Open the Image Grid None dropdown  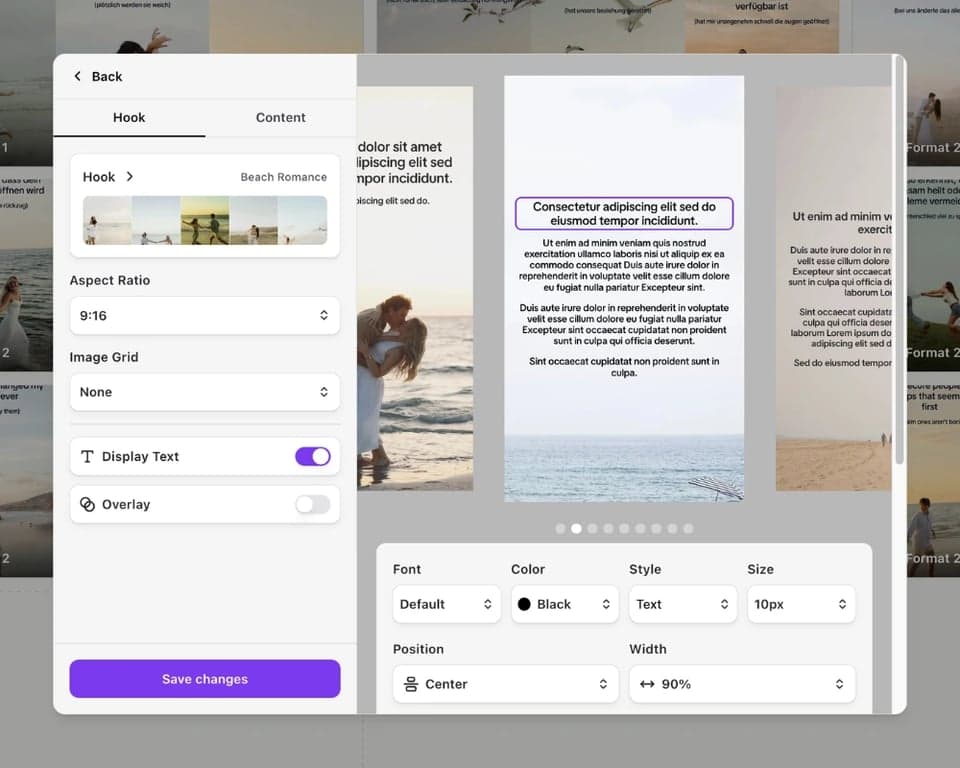pos(204,392)
